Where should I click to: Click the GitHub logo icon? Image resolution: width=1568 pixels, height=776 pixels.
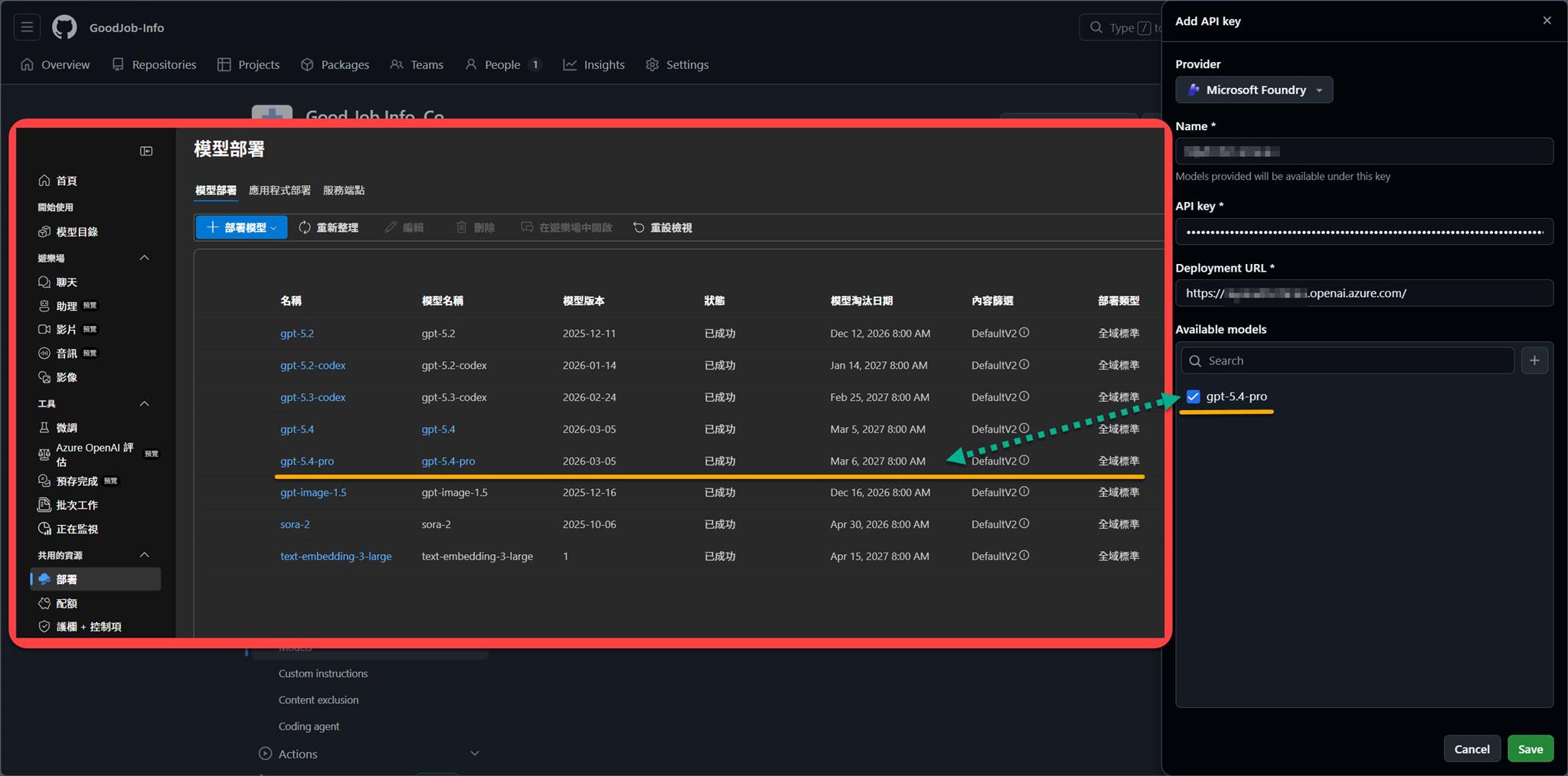(x=64, y=28)
